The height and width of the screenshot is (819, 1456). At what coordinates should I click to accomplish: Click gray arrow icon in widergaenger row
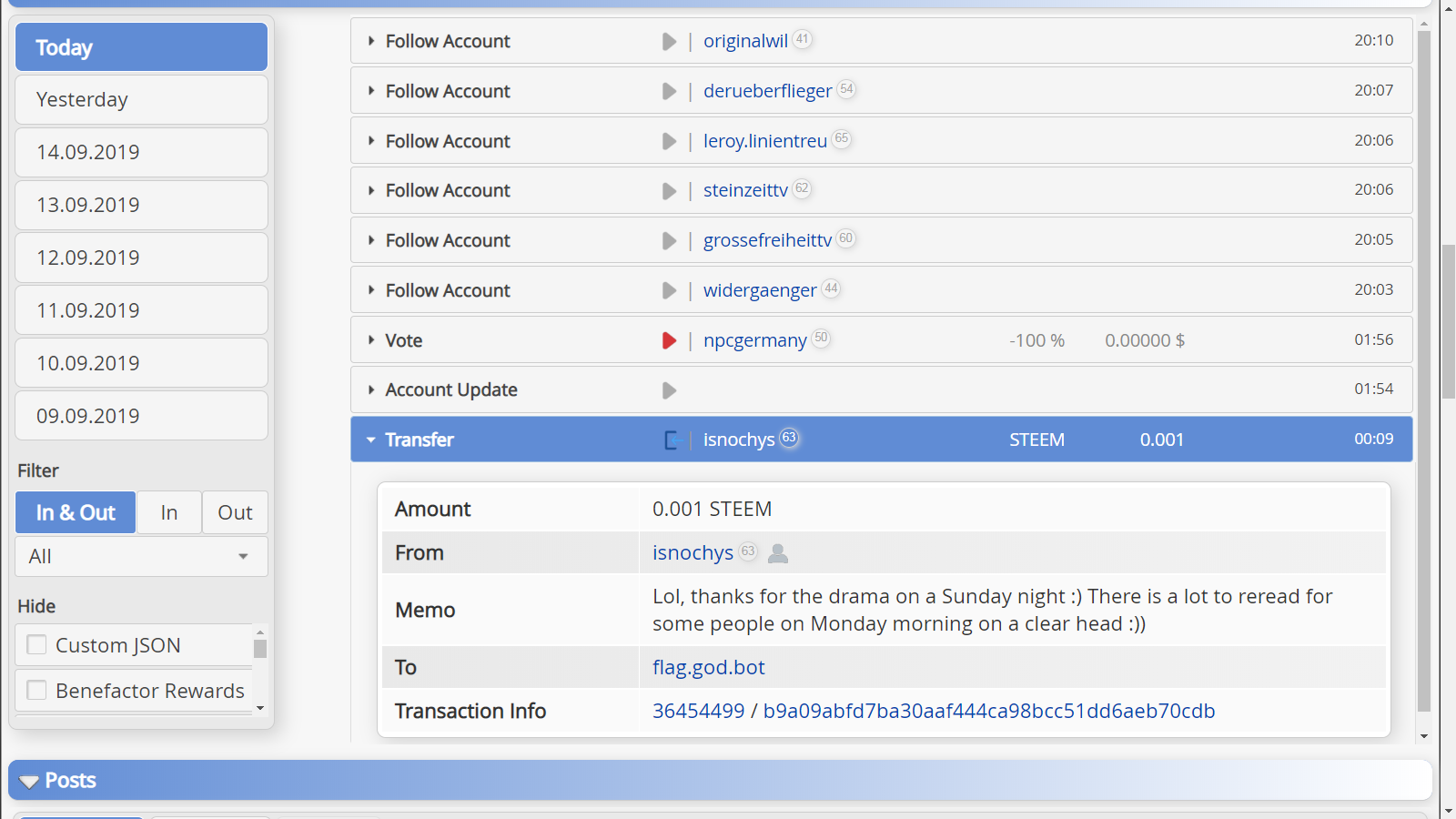click(x=669, y=291)
